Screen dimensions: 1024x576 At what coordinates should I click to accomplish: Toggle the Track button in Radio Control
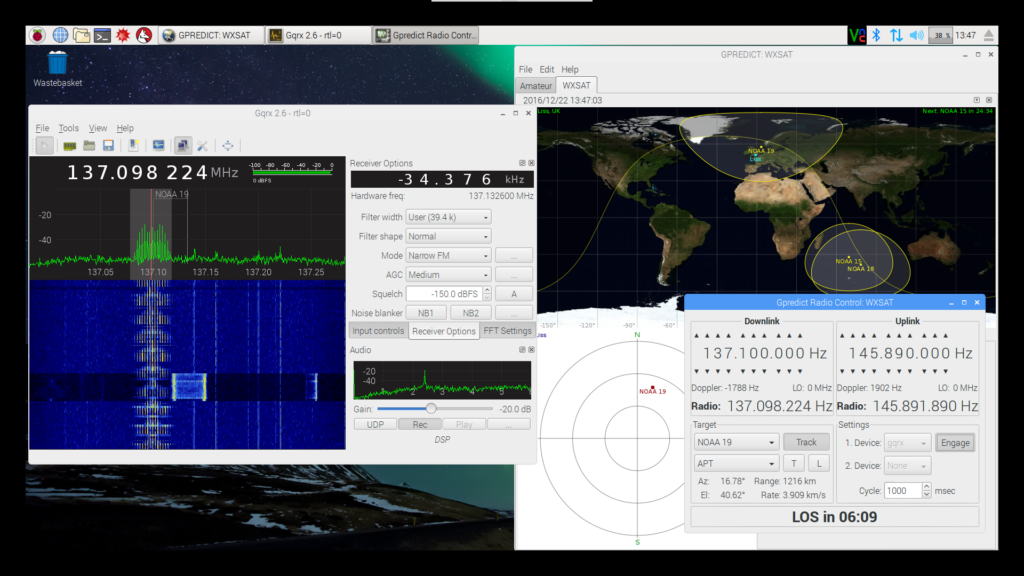coord(806,442)
